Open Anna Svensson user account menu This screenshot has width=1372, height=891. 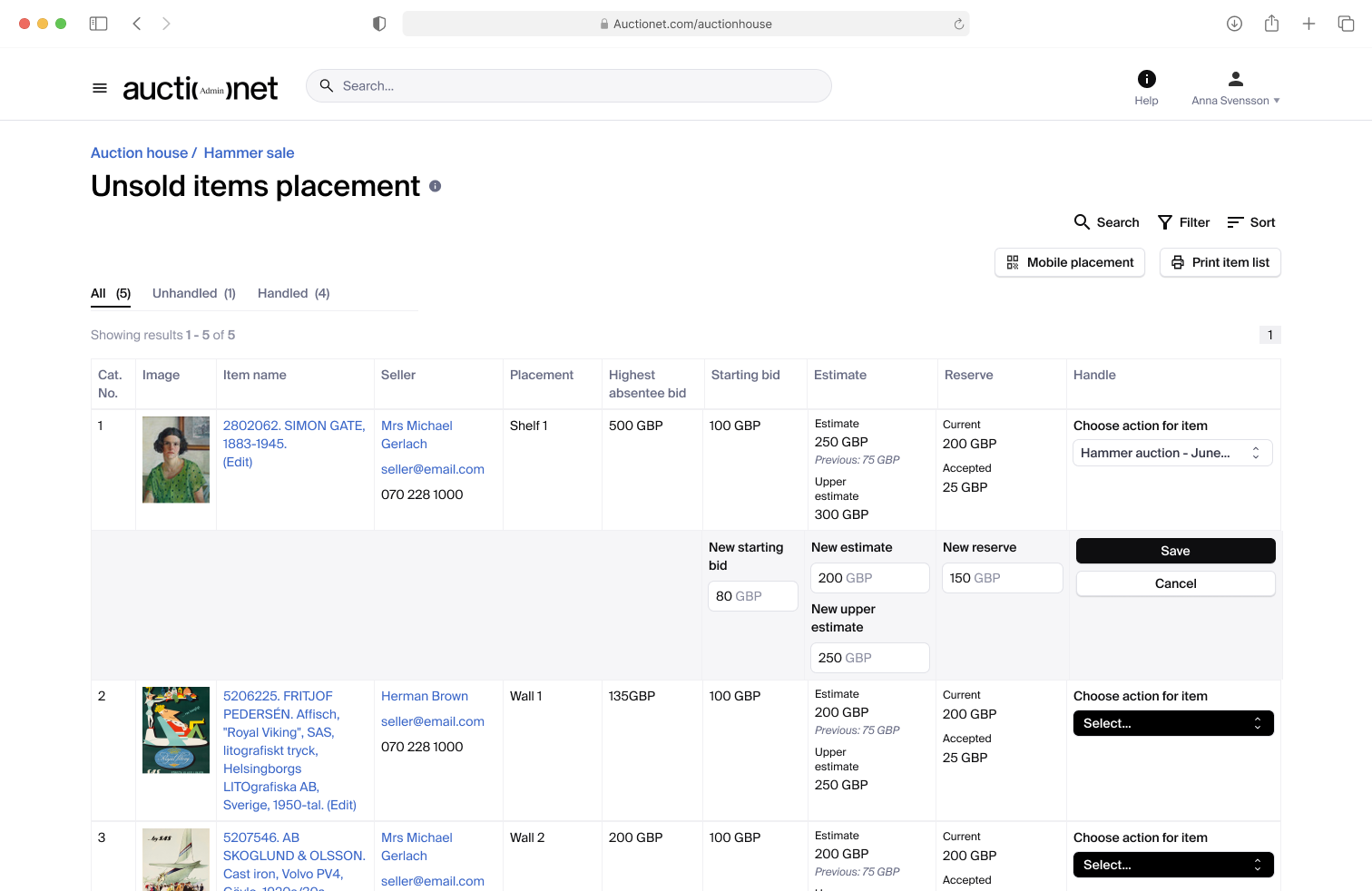click(x=1235, y=88)
